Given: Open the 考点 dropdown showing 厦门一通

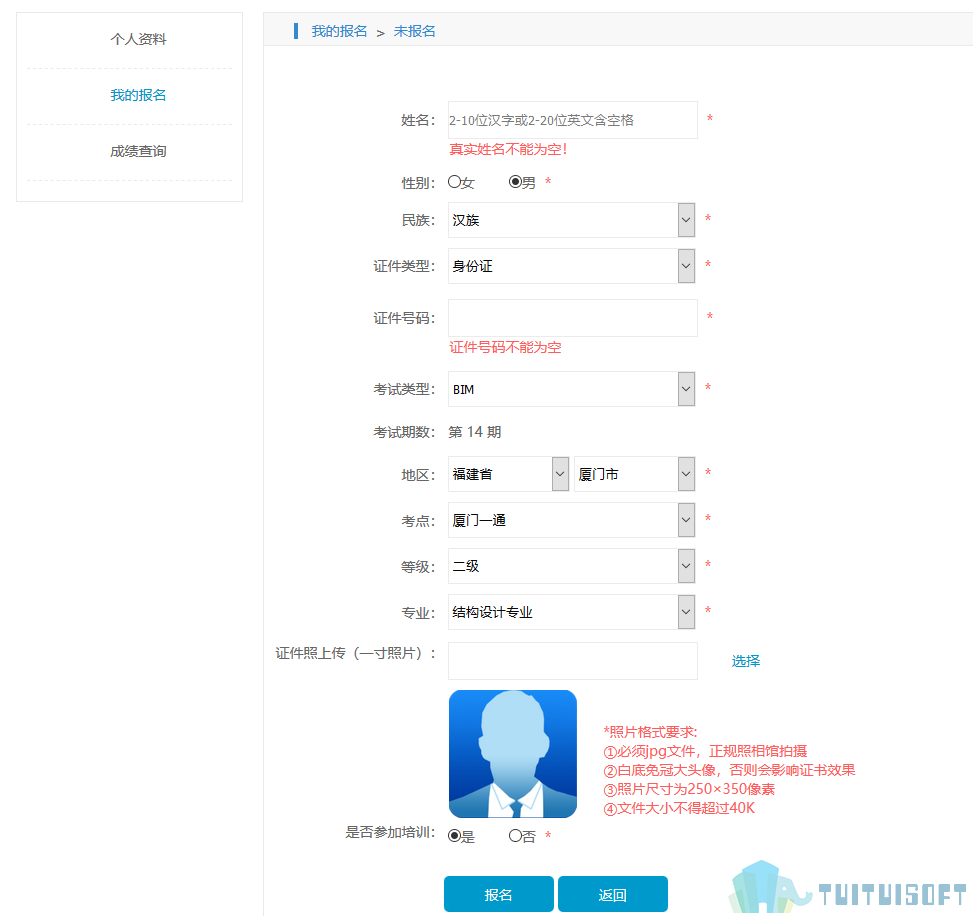Looking at the screenshot, I should [571, 520].
